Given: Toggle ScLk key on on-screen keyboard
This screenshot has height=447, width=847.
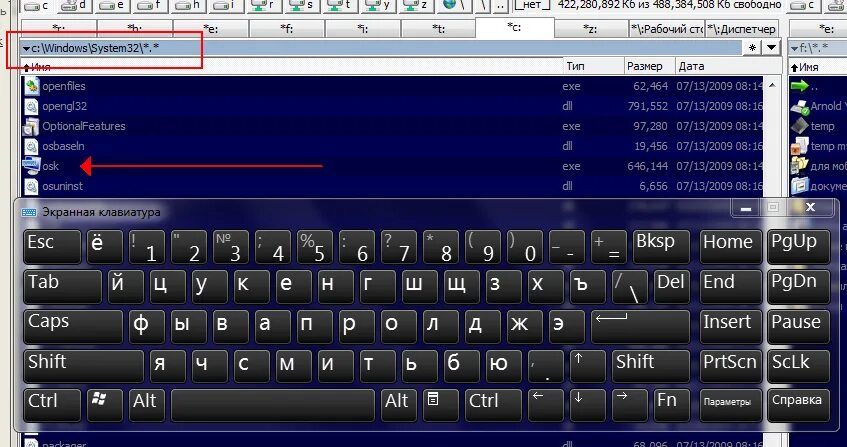Looking at the screenshot, I should [798, 365].
